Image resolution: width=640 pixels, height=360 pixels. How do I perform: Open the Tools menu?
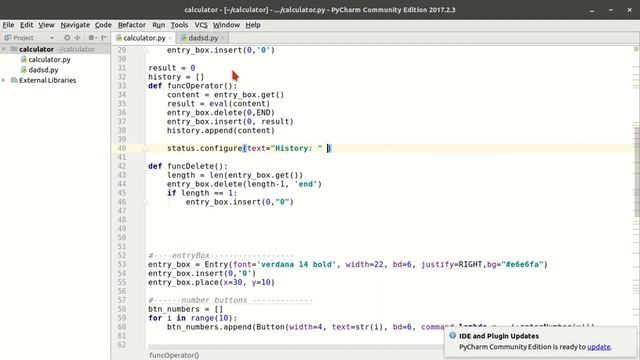[x=179, y=25]
